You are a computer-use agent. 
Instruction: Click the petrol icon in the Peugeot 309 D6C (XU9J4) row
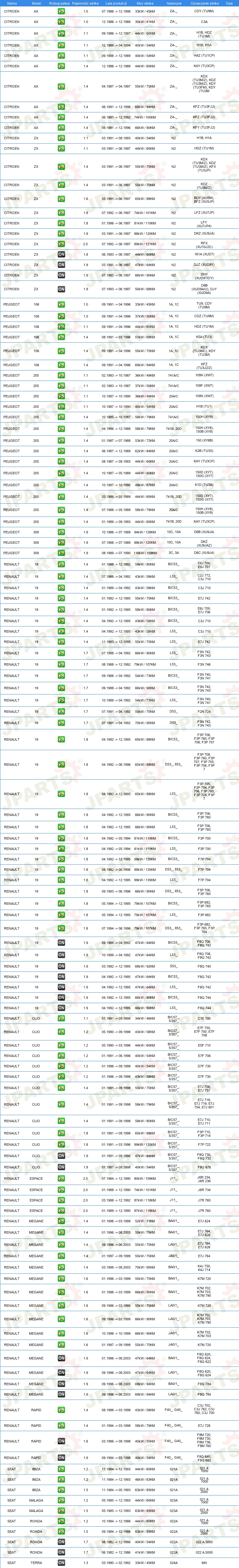[61, 553]
